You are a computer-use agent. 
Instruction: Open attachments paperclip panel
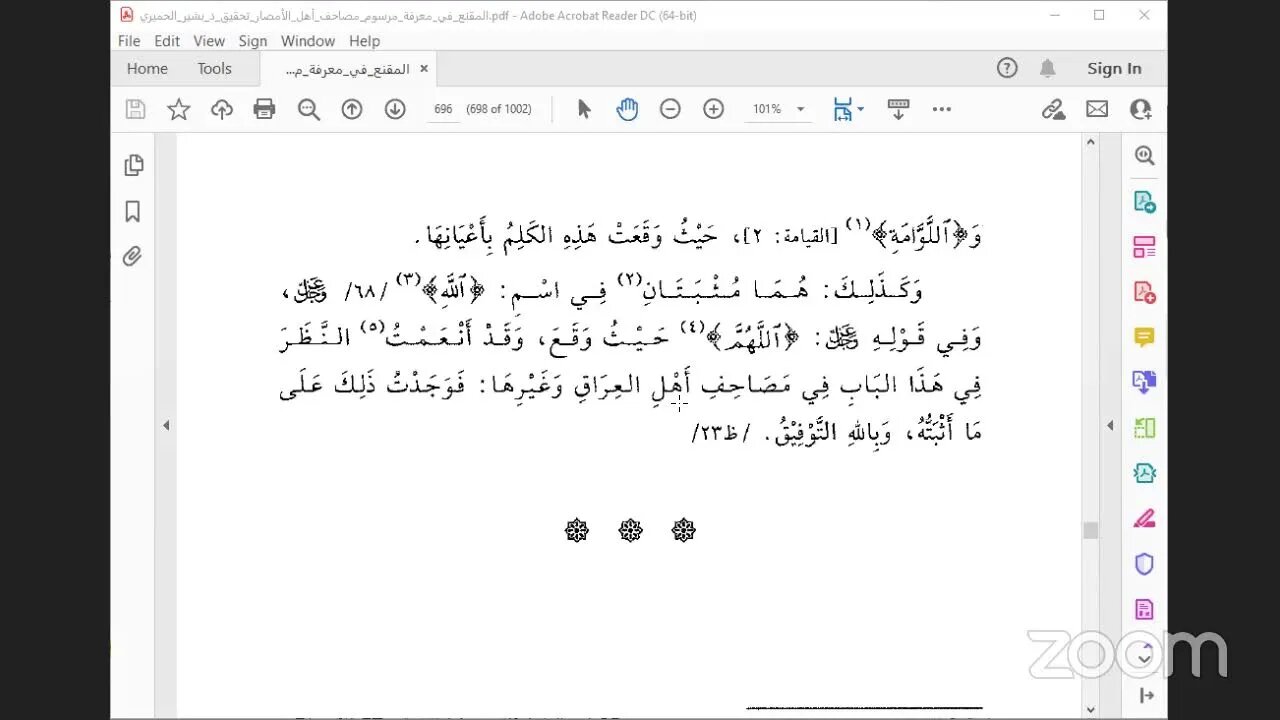click(x=133, y=257)
